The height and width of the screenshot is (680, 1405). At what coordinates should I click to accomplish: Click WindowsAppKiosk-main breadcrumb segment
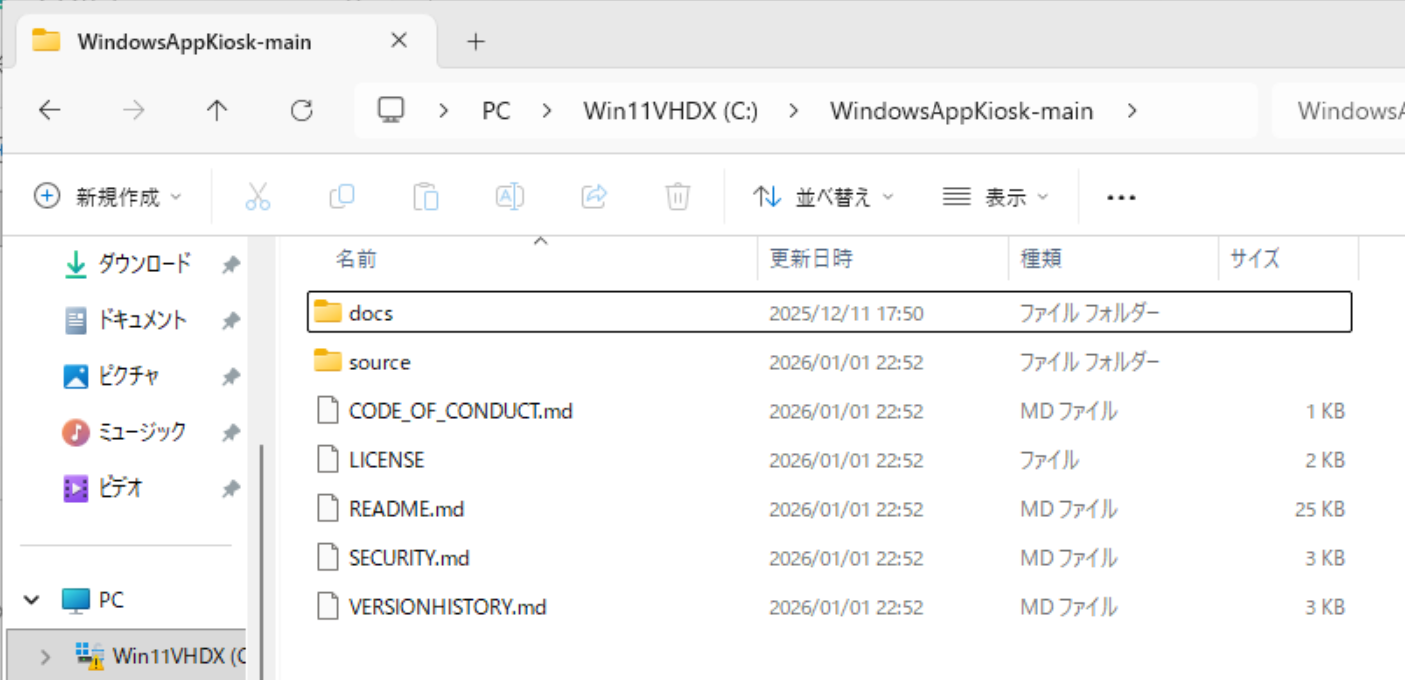click(x=961, y=111)
